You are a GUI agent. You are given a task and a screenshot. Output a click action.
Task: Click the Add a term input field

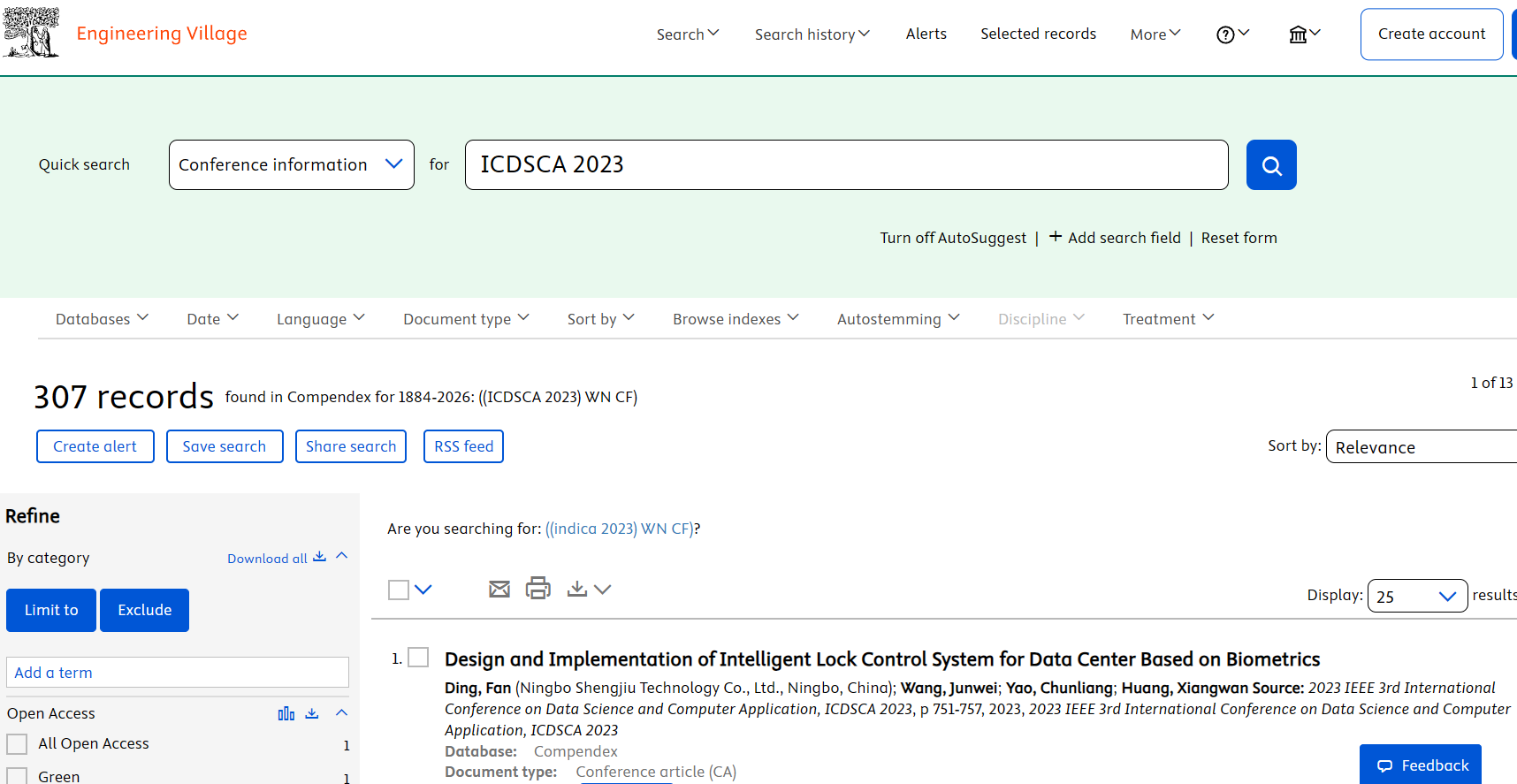[x=178, y=673]
